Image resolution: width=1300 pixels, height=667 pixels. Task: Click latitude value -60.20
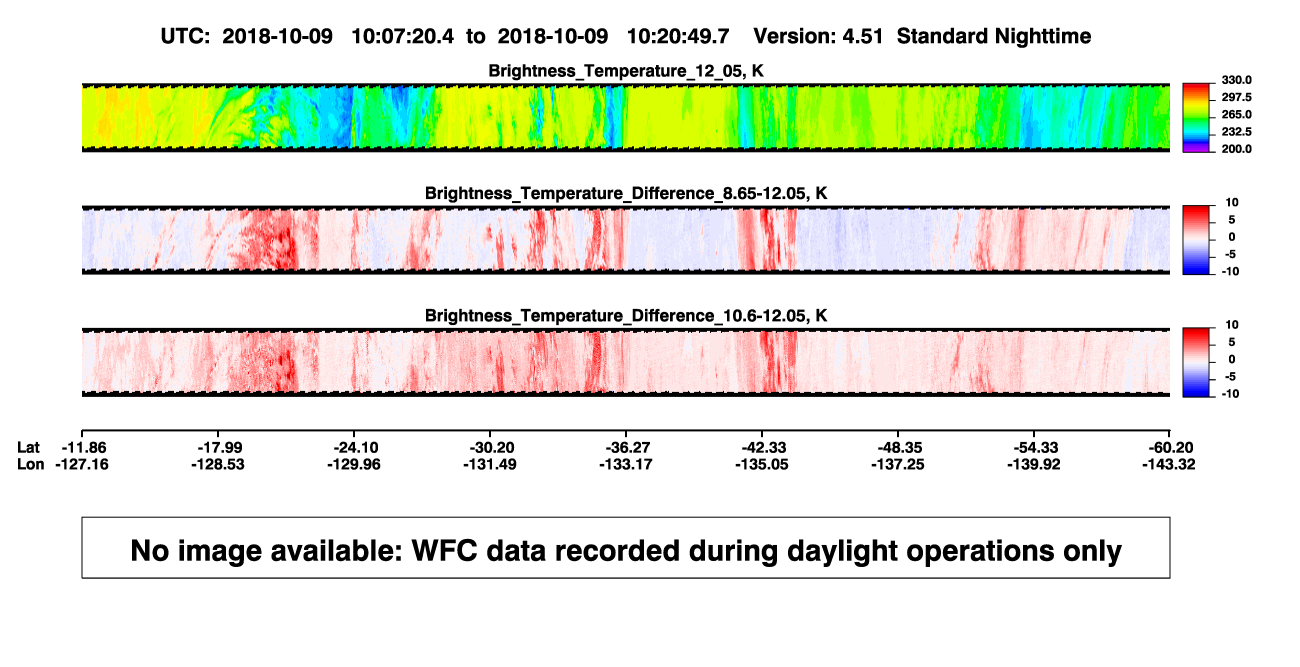coord(1169,447)
